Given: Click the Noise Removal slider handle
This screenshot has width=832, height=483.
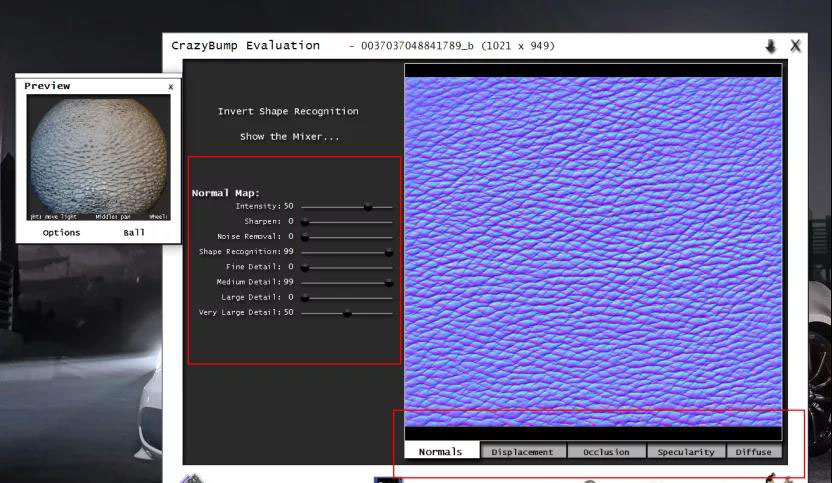Looking at the screenshot, I should click(305, 237).
